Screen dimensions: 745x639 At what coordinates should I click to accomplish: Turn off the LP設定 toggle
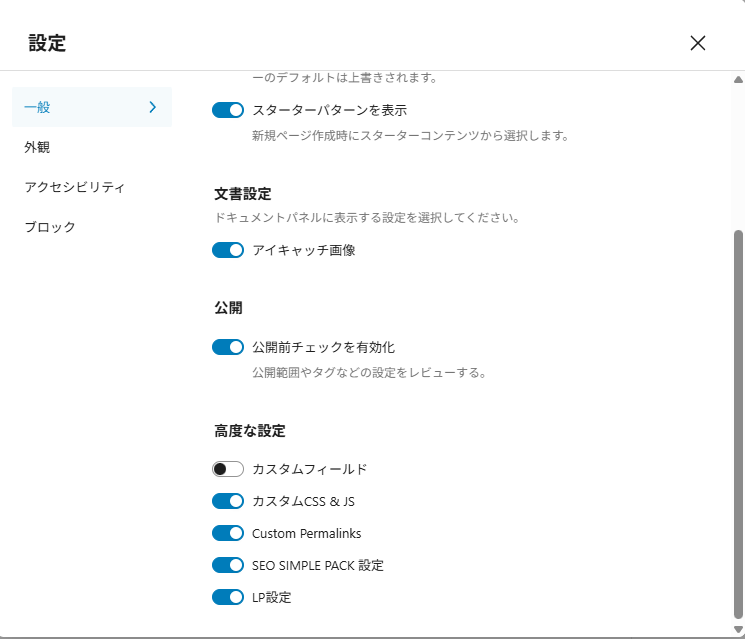228,597
